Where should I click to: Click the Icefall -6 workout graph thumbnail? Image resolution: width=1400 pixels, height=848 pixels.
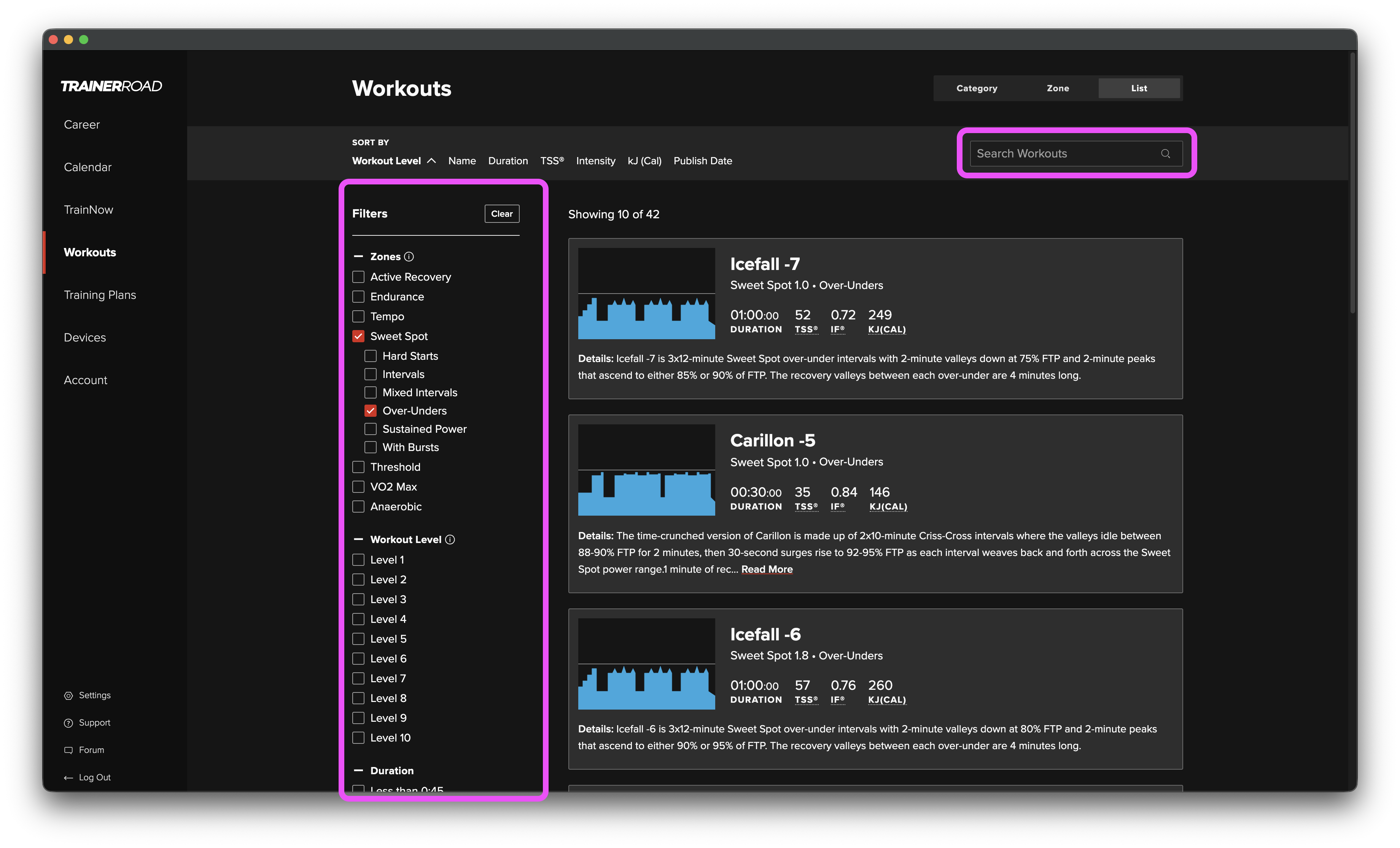point(647,664)
